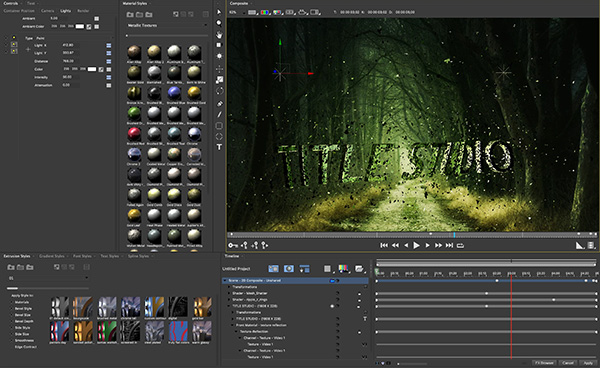Open the camera view option in Composite toolbar
600x368 pixels.
pyautogui.click(x=302, y=12)
